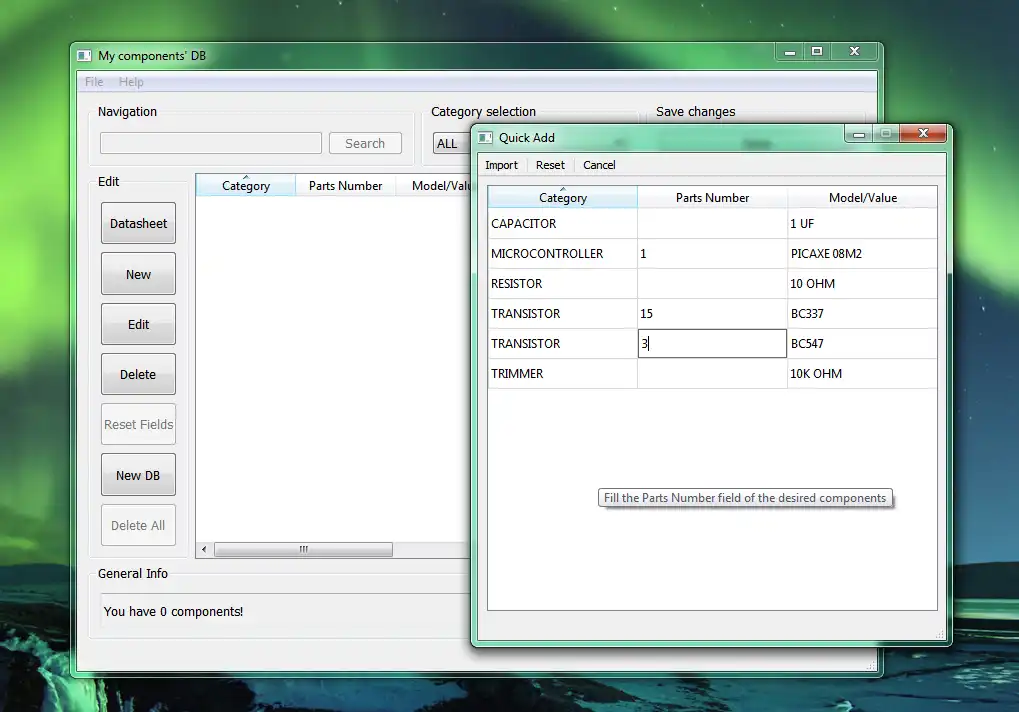Click the Quick Add window title icon
1019x712 pixels.
pyautogui.click(x=486, y=138)
